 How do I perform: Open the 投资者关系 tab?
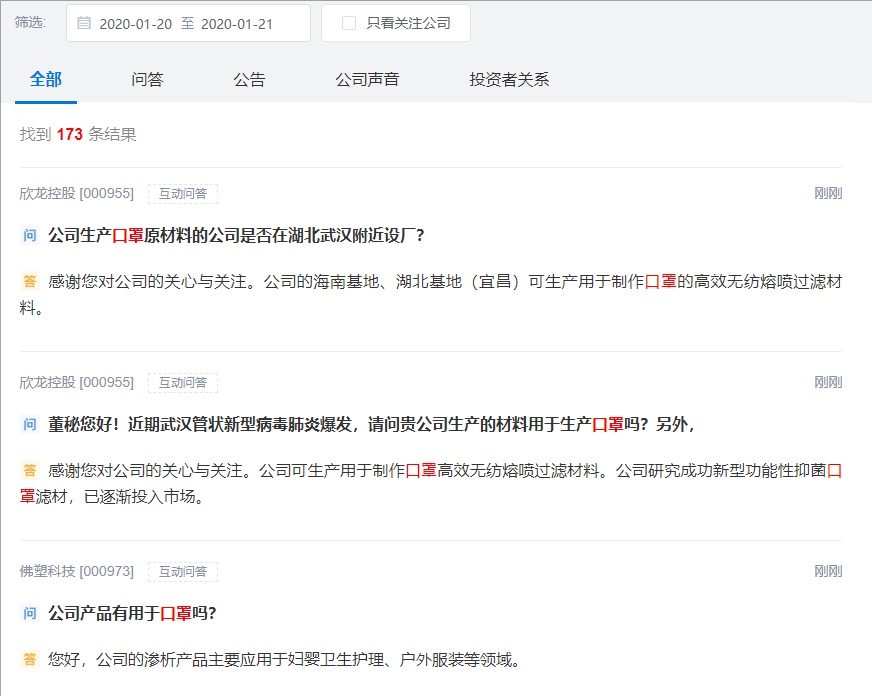coord(509,79)
